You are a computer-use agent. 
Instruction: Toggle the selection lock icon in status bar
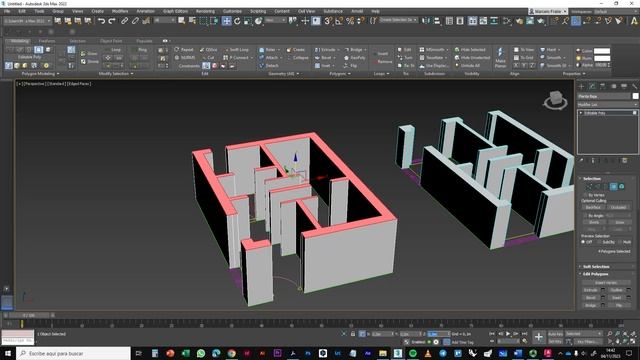(x=353, y=334)
